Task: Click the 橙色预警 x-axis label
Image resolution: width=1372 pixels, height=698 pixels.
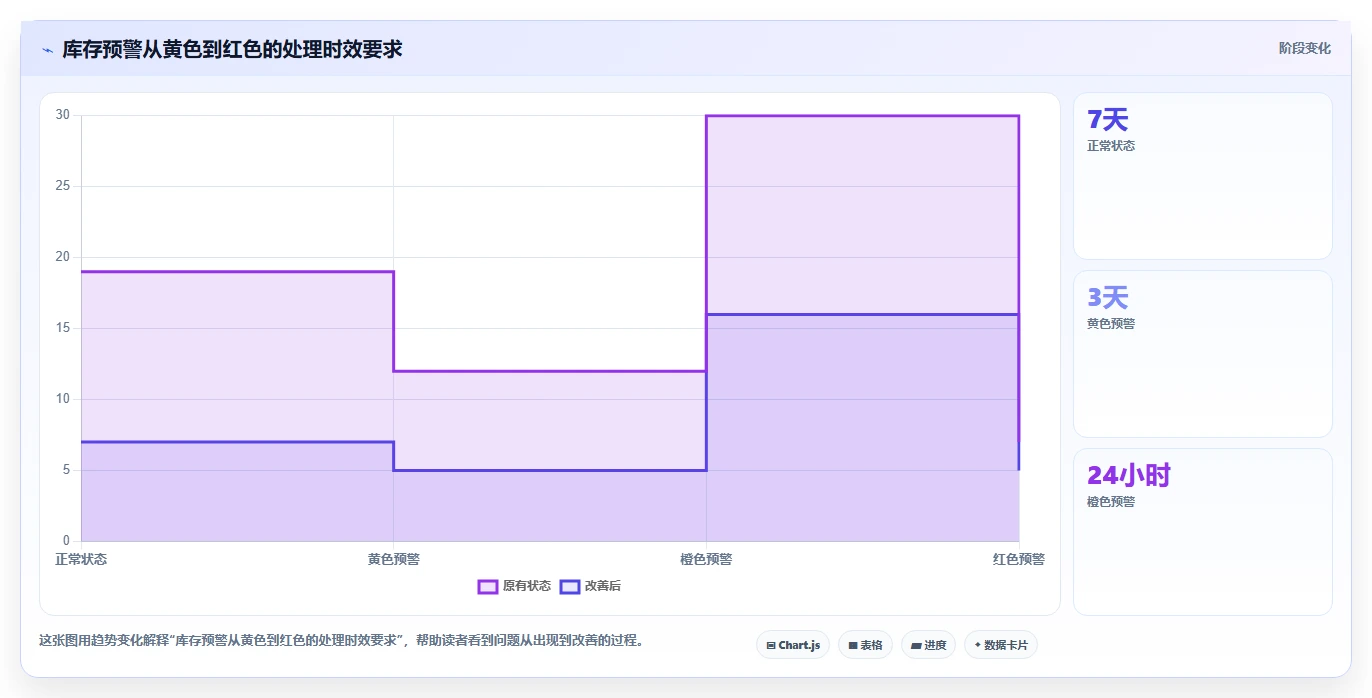Action: click(x=706, y=559)
